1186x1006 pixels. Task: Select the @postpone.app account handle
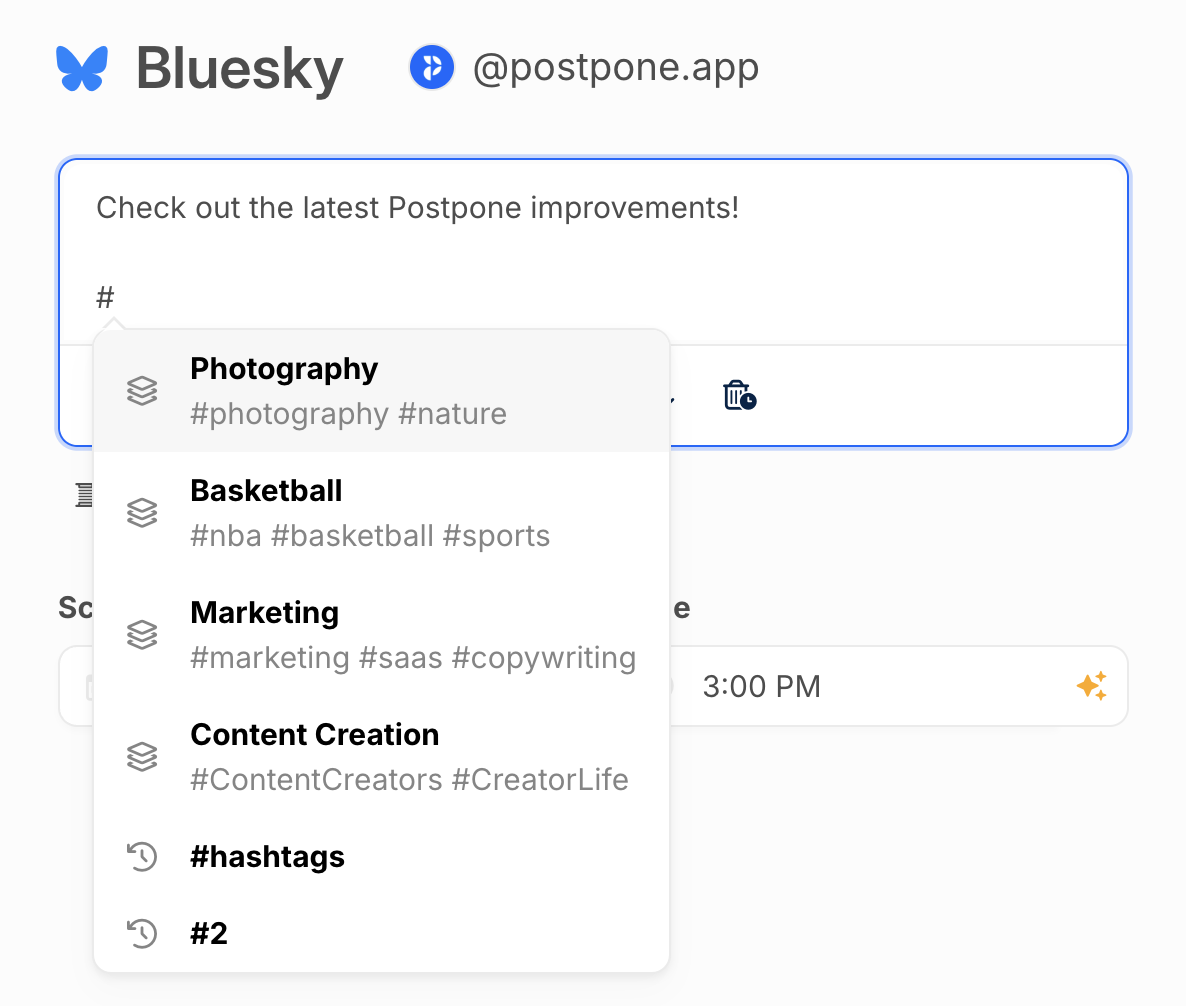[616, 68]
